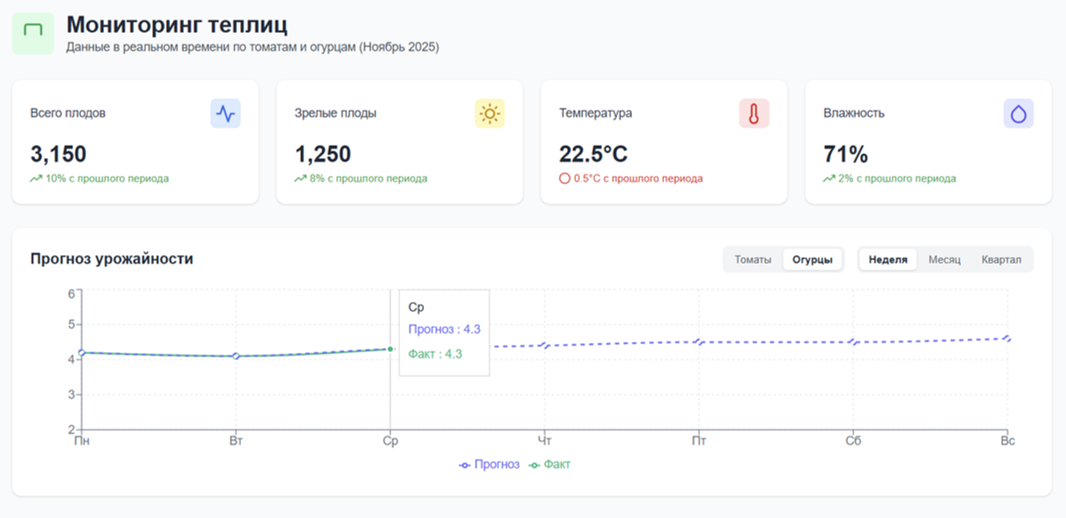Switch the period to Квартал
The image size is (1066, 518).
point(1001,260)
